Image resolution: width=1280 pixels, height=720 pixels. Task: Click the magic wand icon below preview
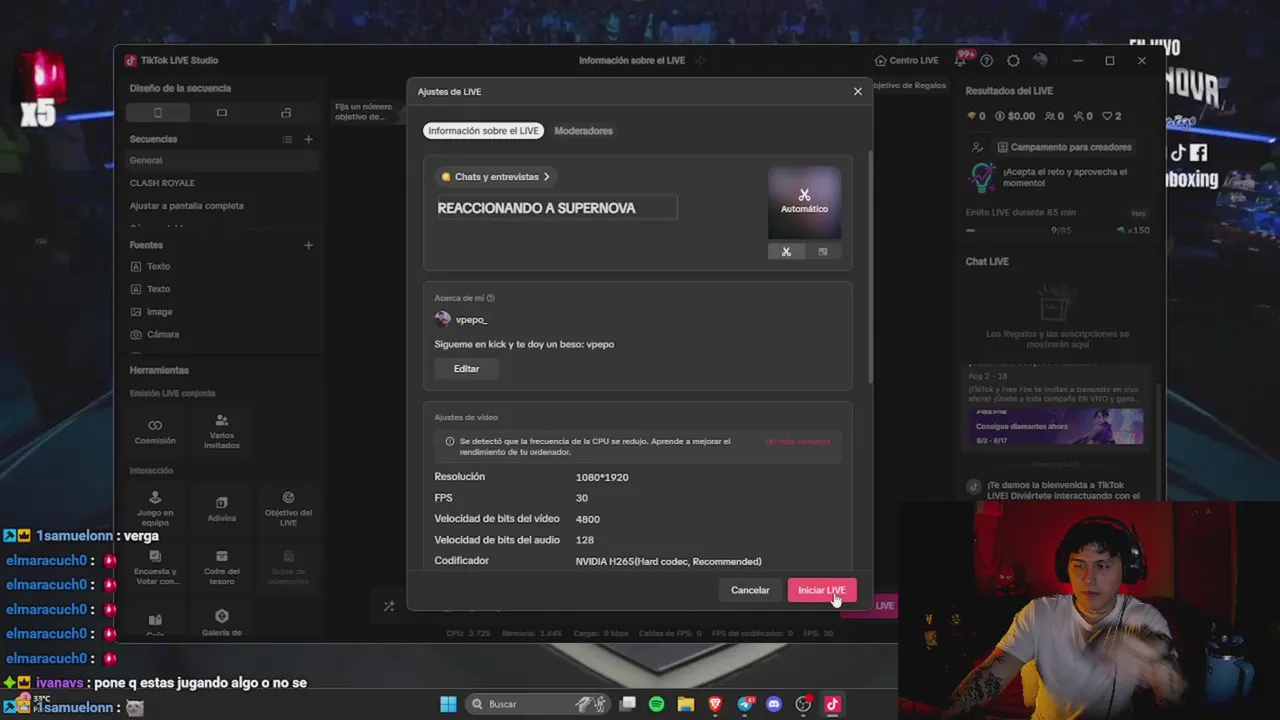tap(389, 606)
